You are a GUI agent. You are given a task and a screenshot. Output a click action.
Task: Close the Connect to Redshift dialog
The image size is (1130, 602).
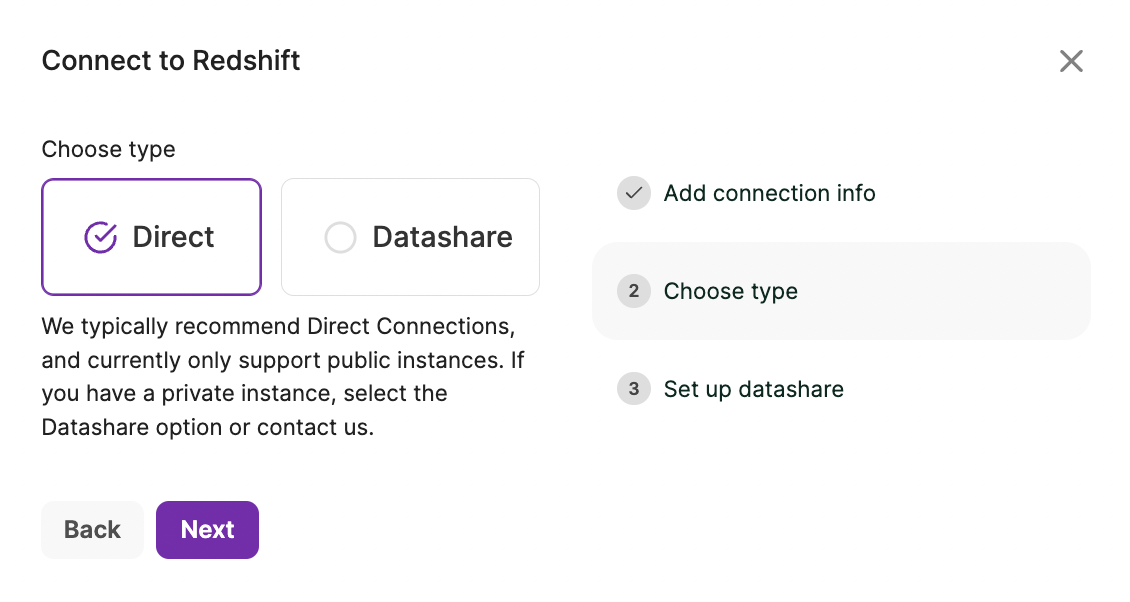point(1071,62)
